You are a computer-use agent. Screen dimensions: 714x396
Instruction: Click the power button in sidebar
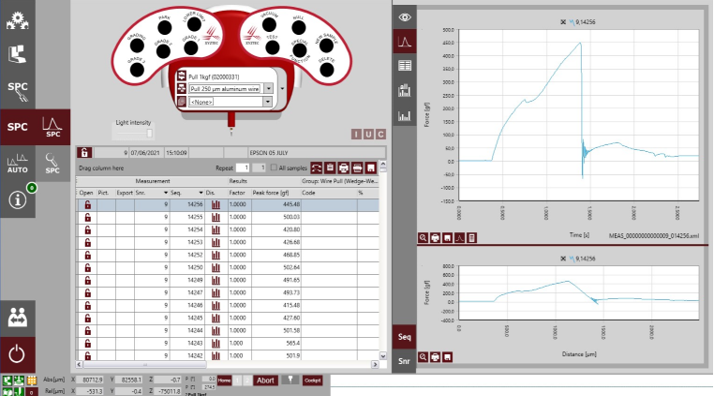17,354
